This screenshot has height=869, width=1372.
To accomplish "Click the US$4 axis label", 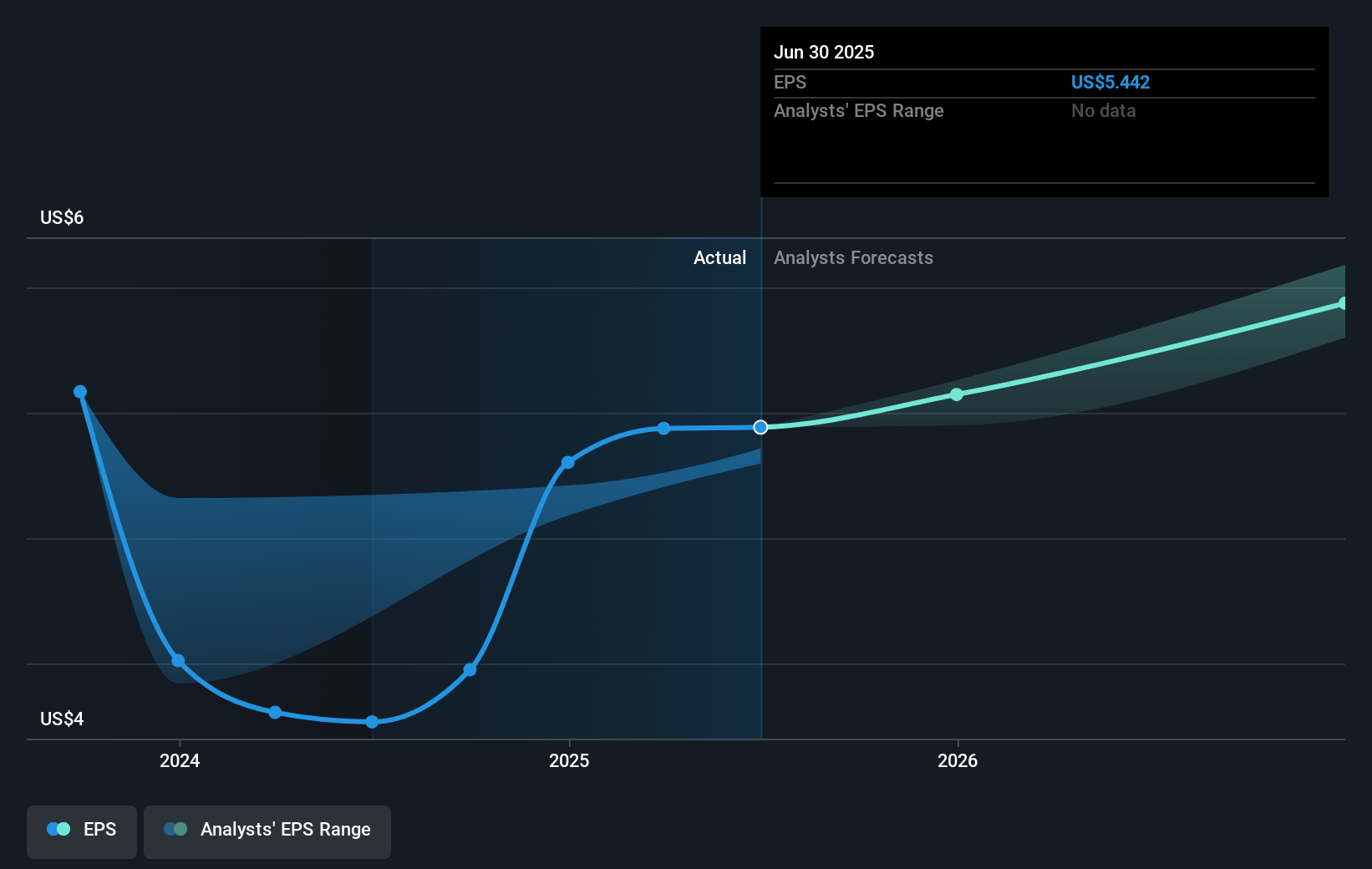I will coord(62,719).
